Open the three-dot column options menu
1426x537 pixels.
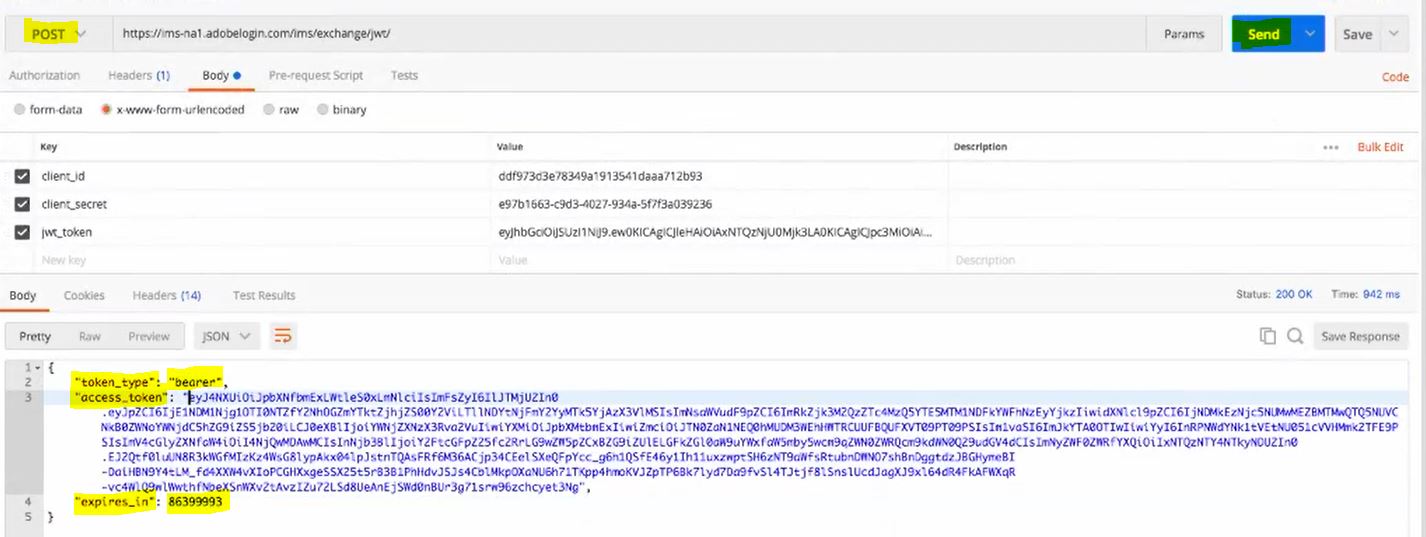[1330, 147]
